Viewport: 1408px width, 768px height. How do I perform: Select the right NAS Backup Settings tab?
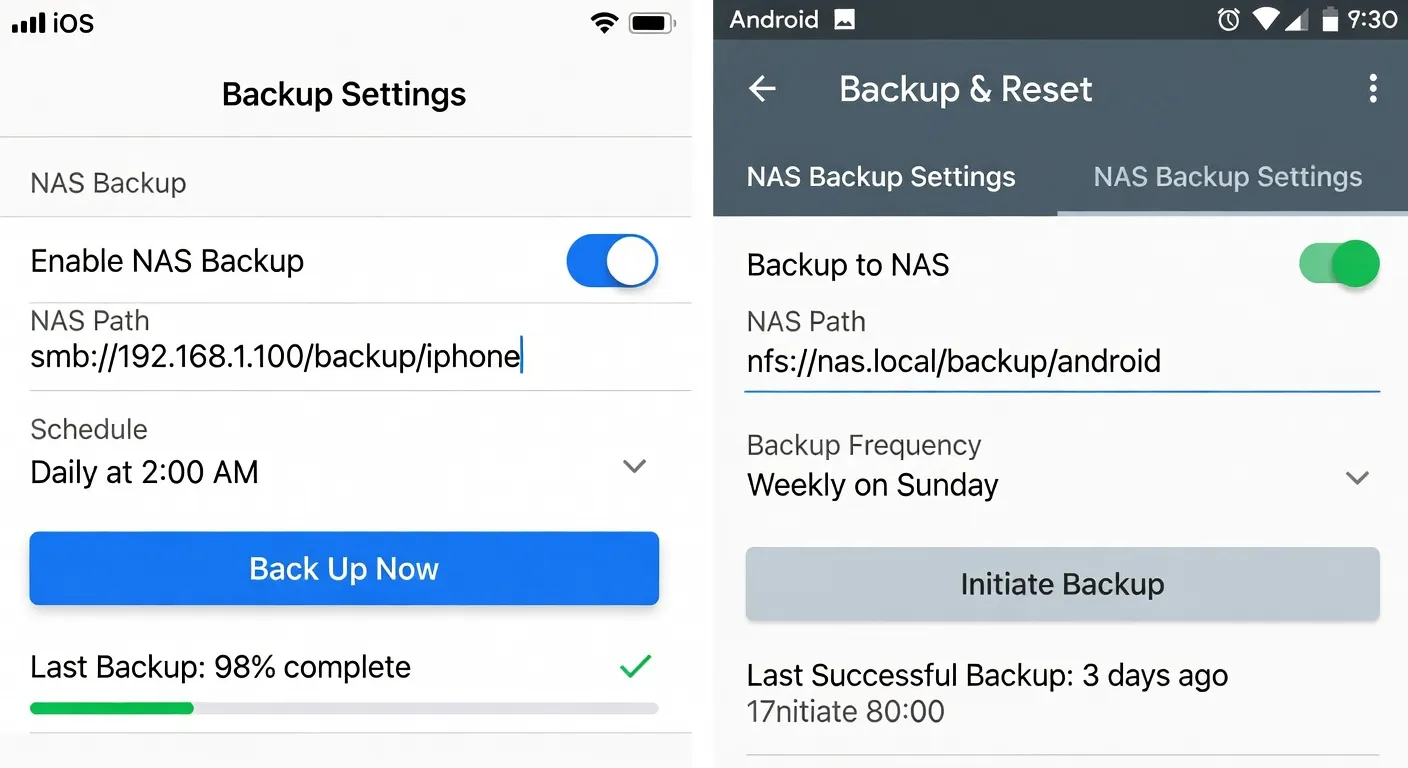pyautogui.click(x=1228, y=177)
